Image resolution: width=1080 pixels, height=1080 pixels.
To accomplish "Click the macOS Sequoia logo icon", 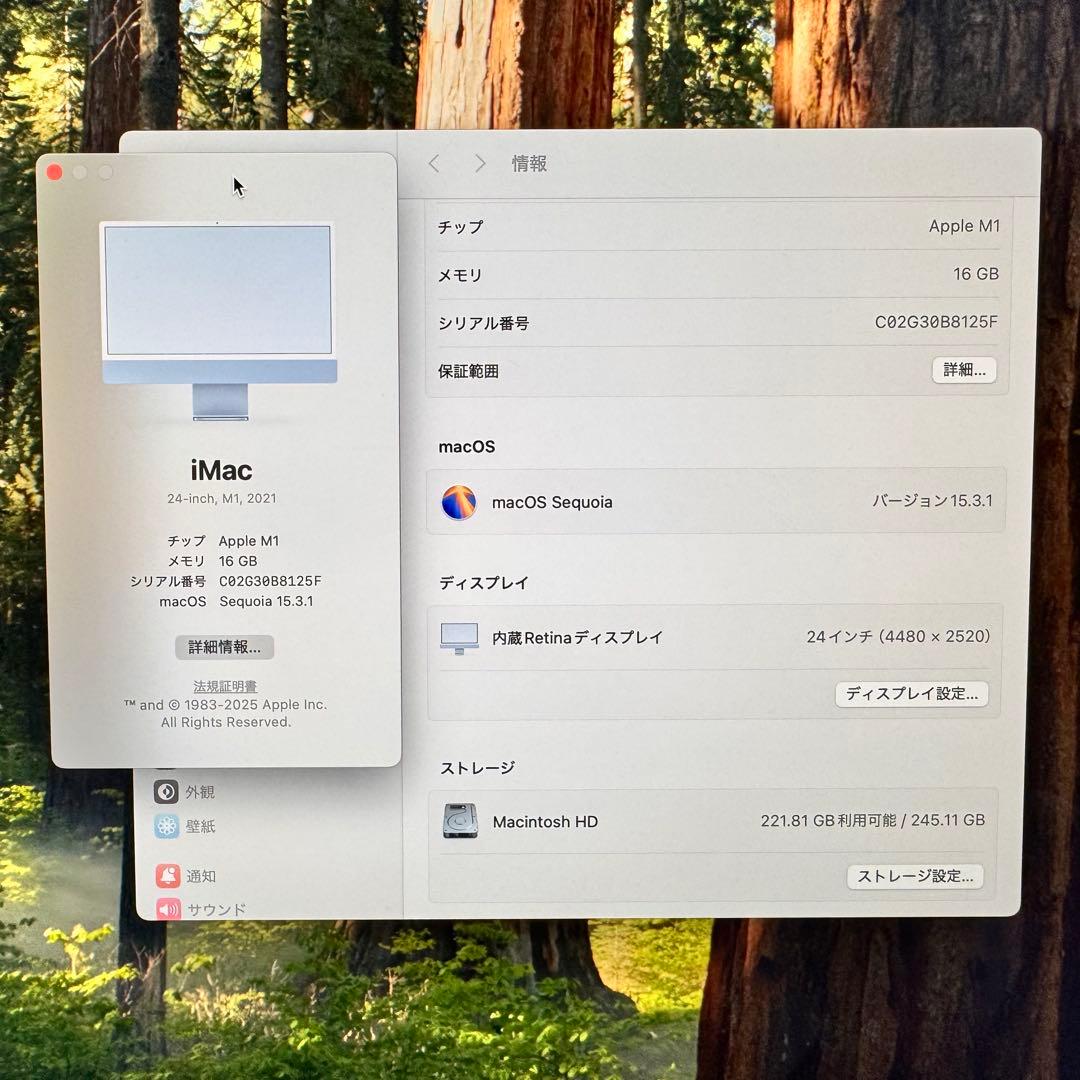I will (459, 502).
